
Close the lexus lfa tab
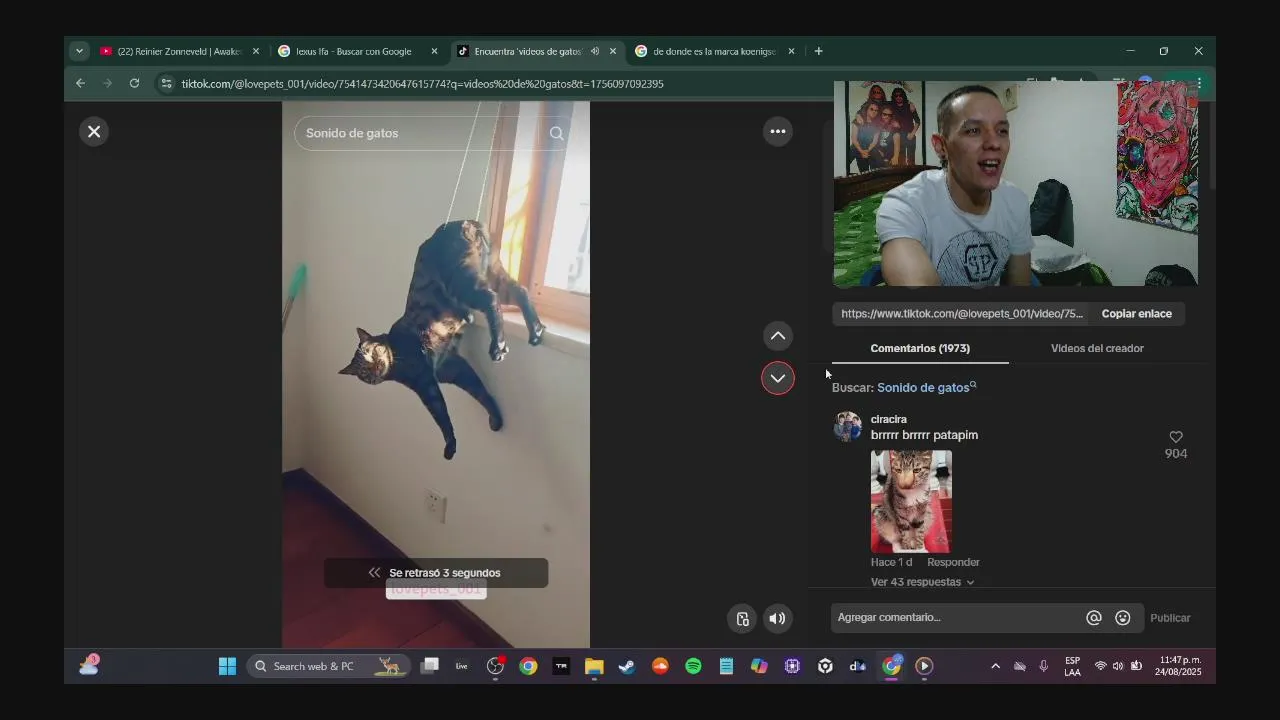[434, 51]
